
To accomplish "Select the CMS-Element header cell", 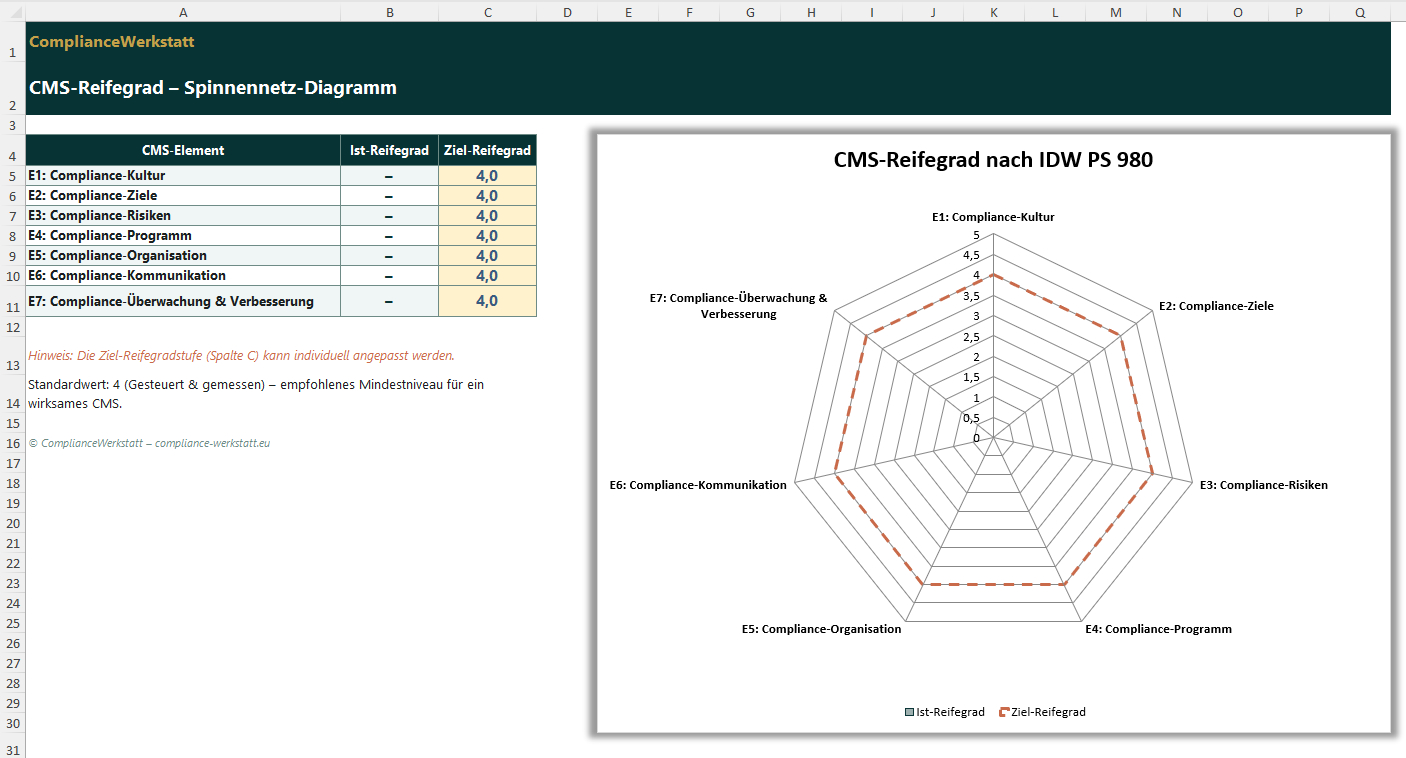I will (183, 150).
